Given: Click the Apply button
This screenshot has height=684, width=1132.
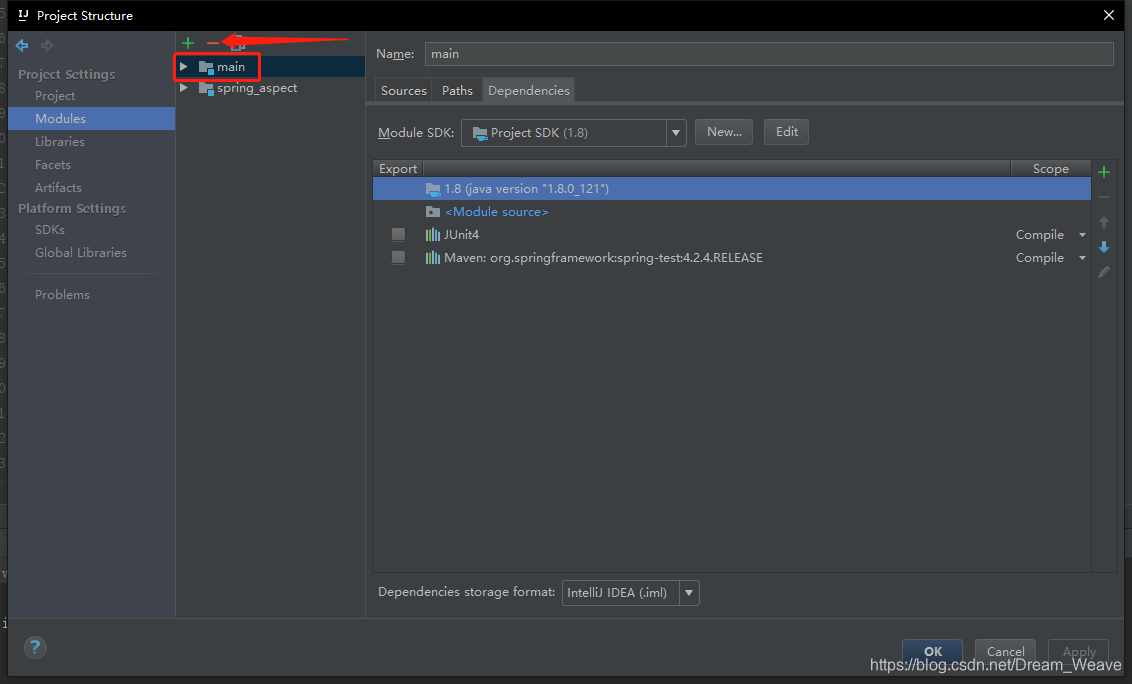Looking at the screenshot, I should pyautogui.click(x=1079, y=651).
